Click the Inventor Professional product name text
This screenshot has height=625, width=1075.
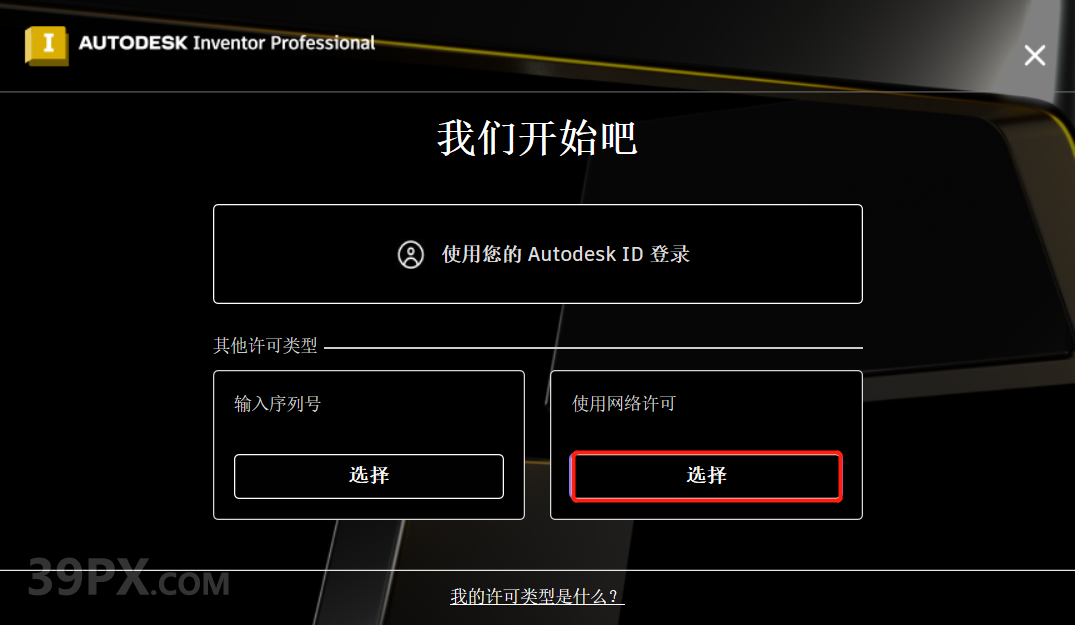click(284, 43)
